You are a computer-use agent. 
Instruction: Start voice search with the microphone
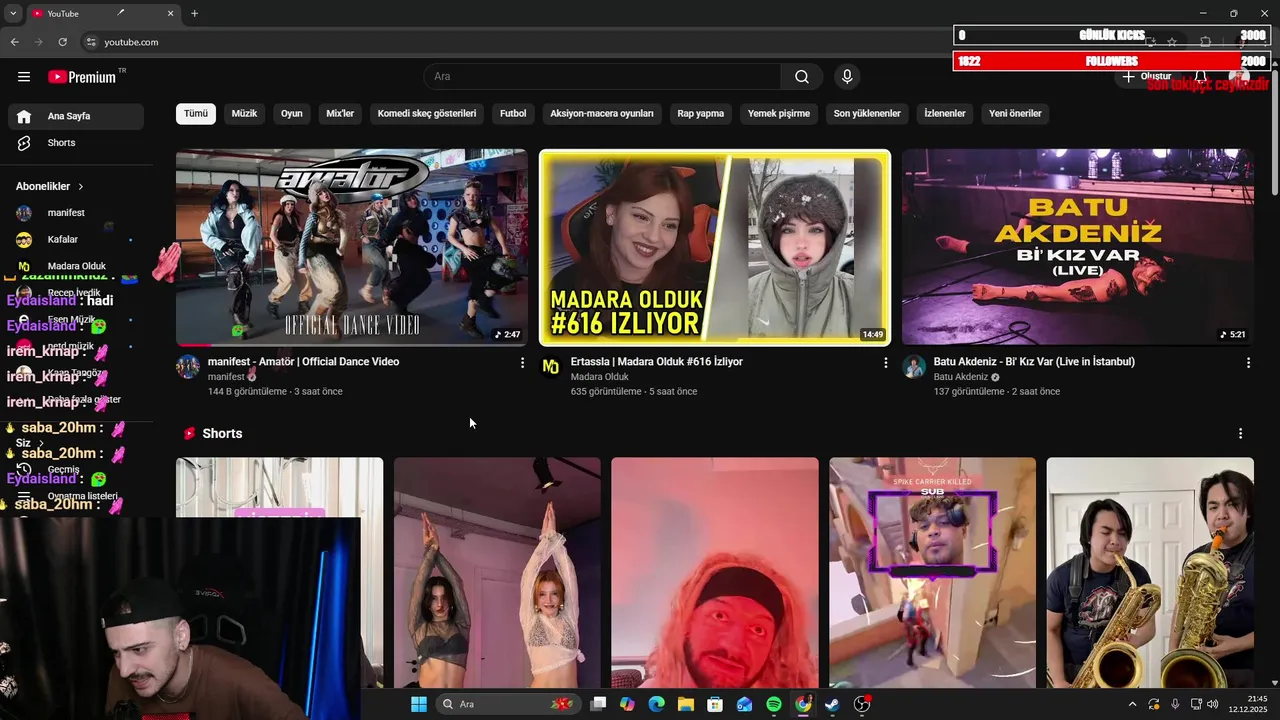tap(847, 77)
